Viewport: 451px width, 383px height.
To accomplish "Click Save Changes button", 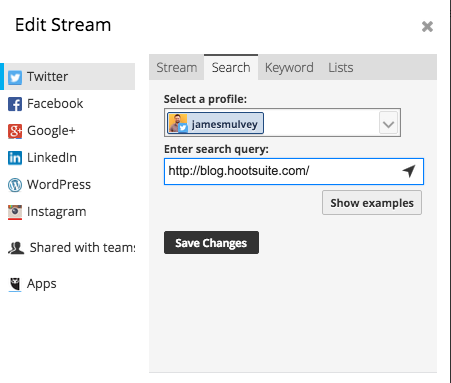I will [x=211, y=243].
